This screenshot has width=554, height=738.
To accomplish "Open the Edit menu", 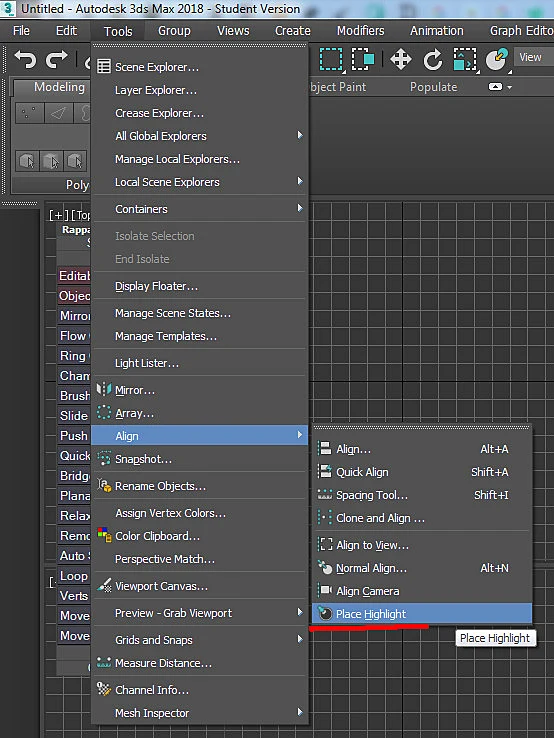I will [x=66, y=31].
